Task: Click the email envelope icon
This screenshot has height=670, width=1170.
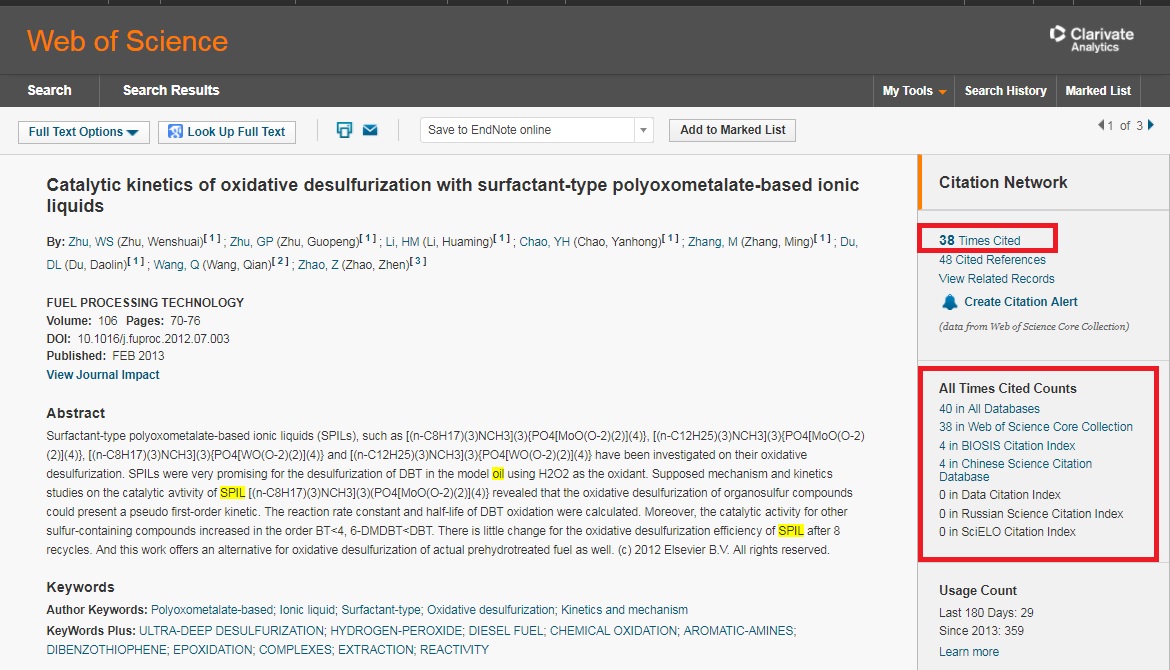Action: [x=370, y=130]
